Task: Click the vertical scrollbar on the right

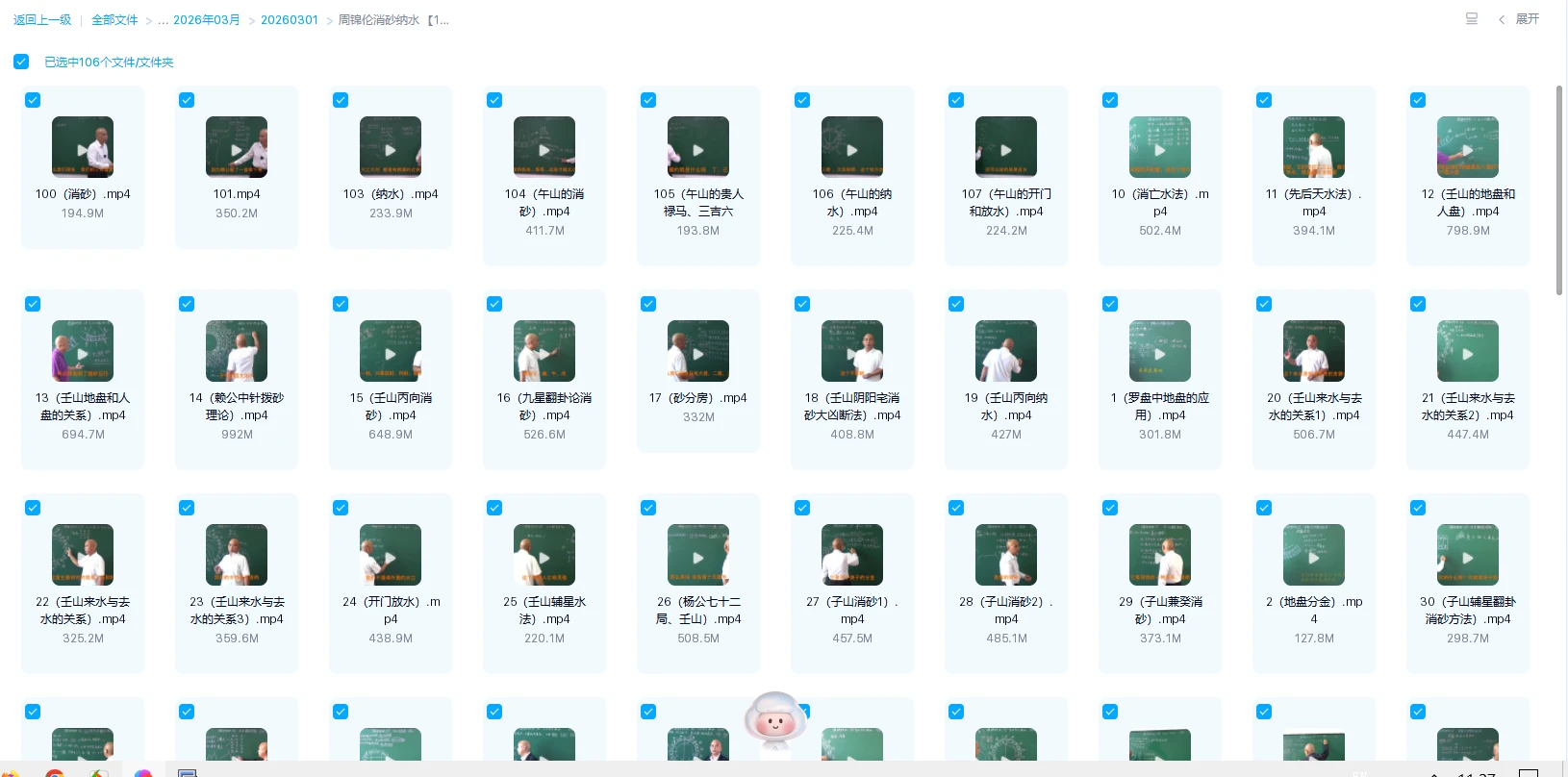Action: 1559,190
